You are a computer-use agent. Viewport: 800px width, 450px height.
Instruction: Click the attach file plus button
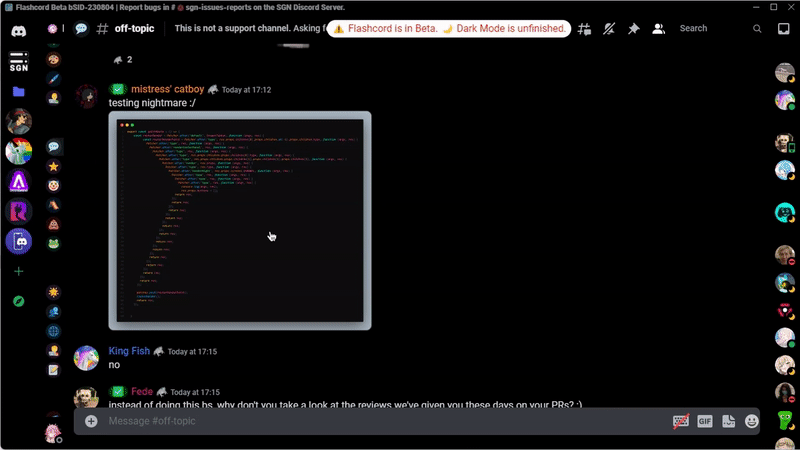coord(91,421)
